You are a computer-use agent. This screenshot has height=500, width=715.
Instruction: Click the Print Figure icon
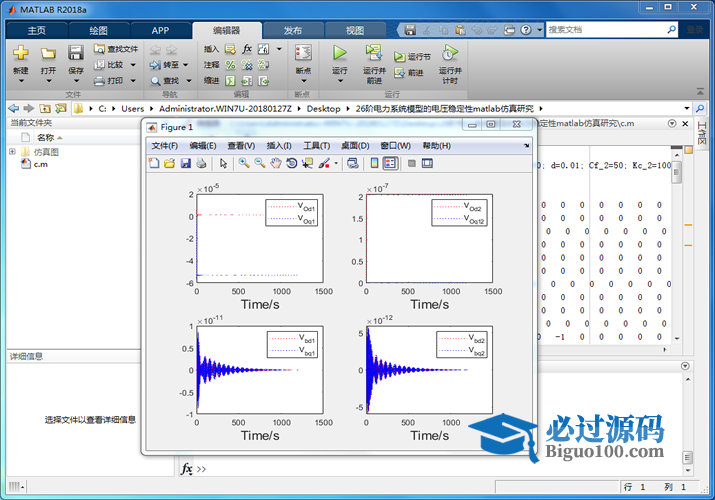pos(201,163)
